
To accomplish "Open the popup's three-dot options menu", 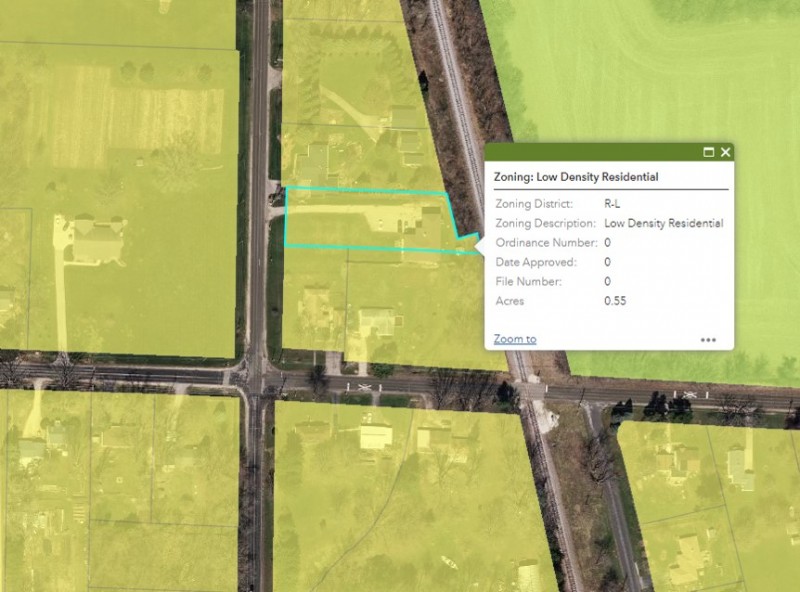I will click(708, 340).
